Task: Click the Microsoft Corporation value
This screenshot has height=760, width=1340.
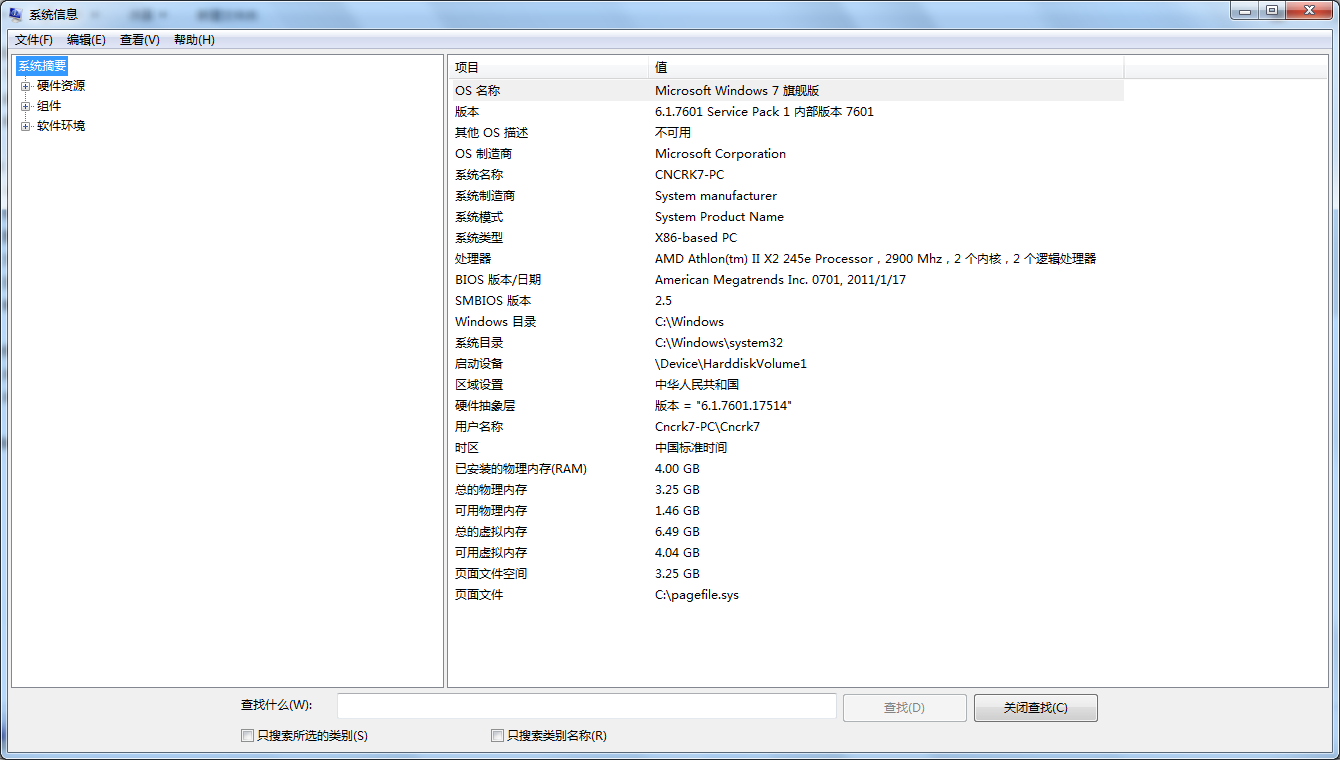Action: pos(720,154)
